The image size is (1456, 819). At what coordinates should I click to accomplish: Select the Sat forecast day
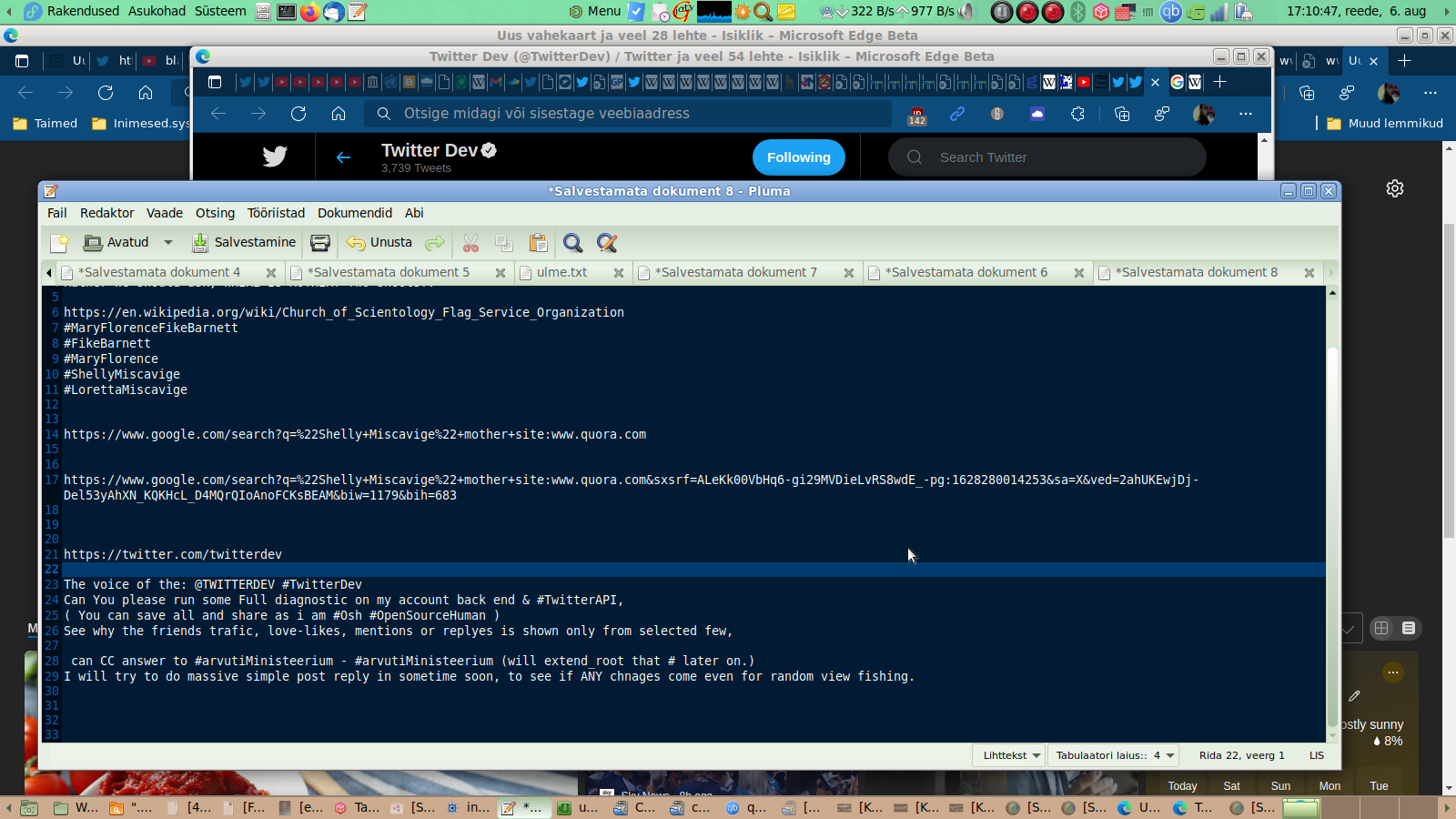[x=1232, y=786]
